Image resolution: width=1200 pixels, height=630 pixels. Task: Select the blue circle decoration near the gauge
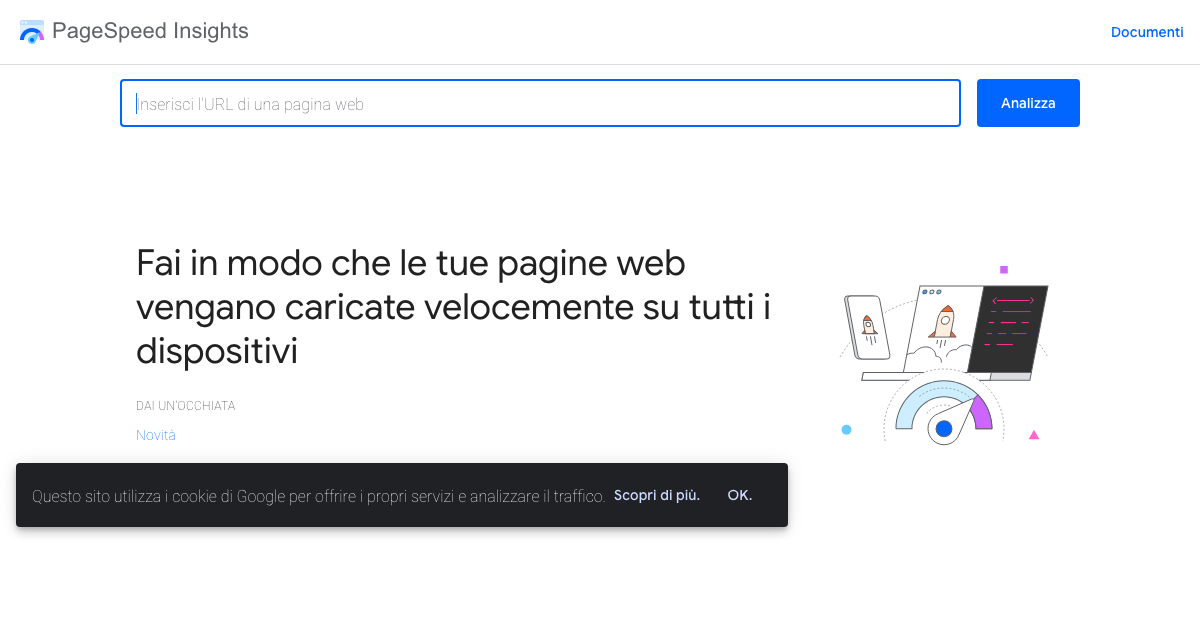(846, 428)
